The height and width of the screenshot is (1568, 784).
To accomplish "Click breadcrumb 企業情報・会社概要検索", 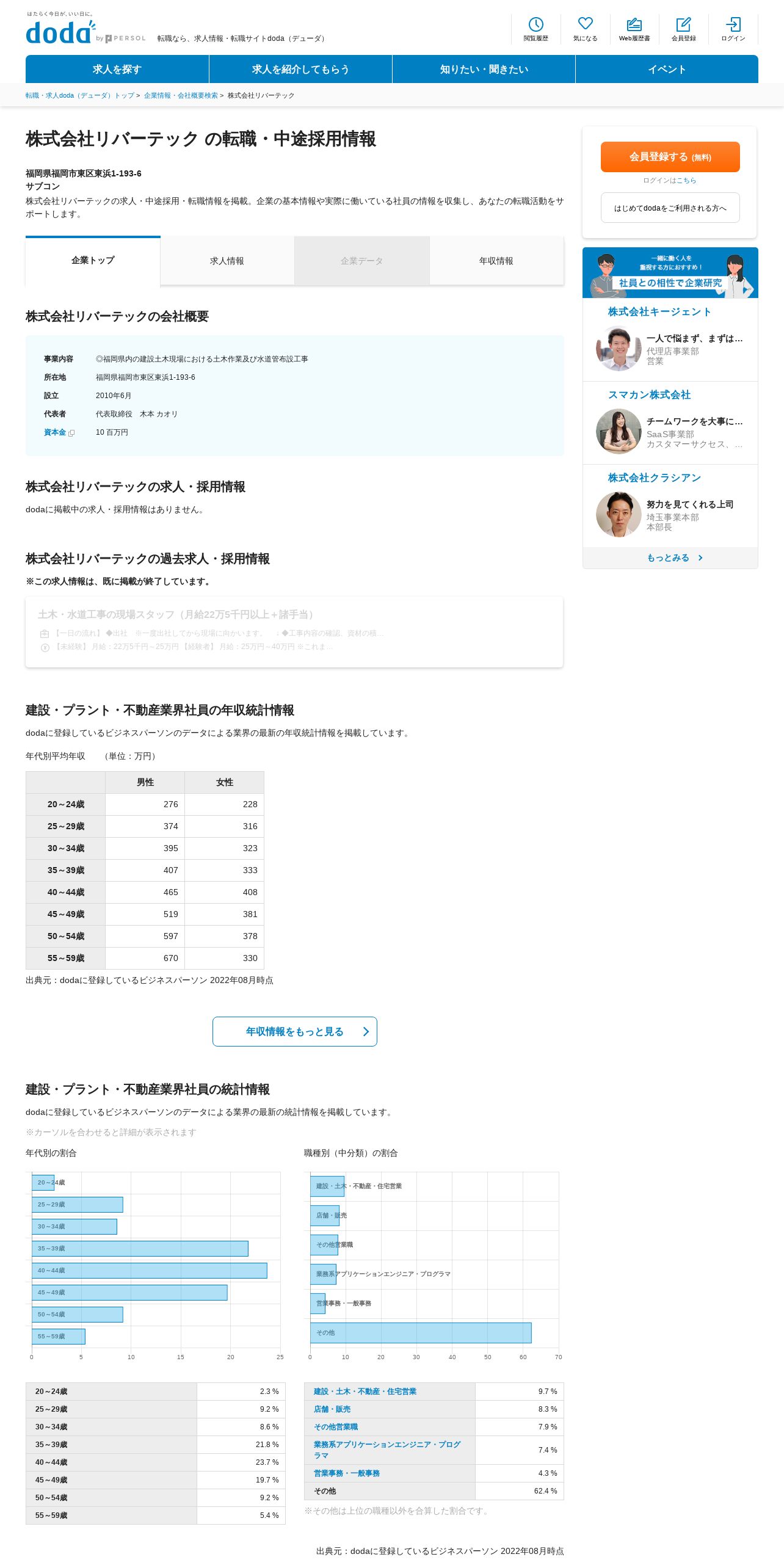I will [x=181, y=95].
